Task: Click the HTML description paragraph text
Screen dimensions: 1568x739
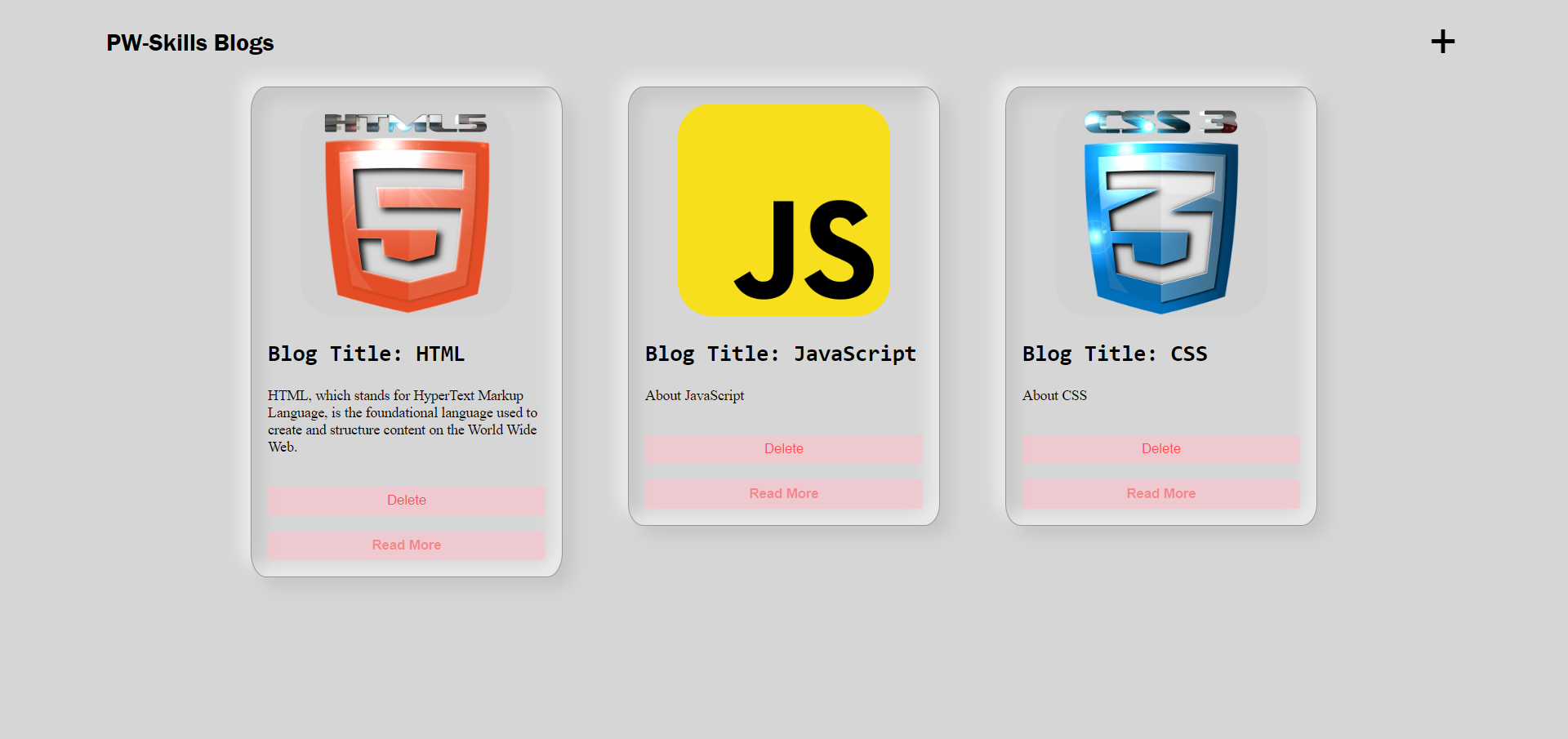Action: 402,421
